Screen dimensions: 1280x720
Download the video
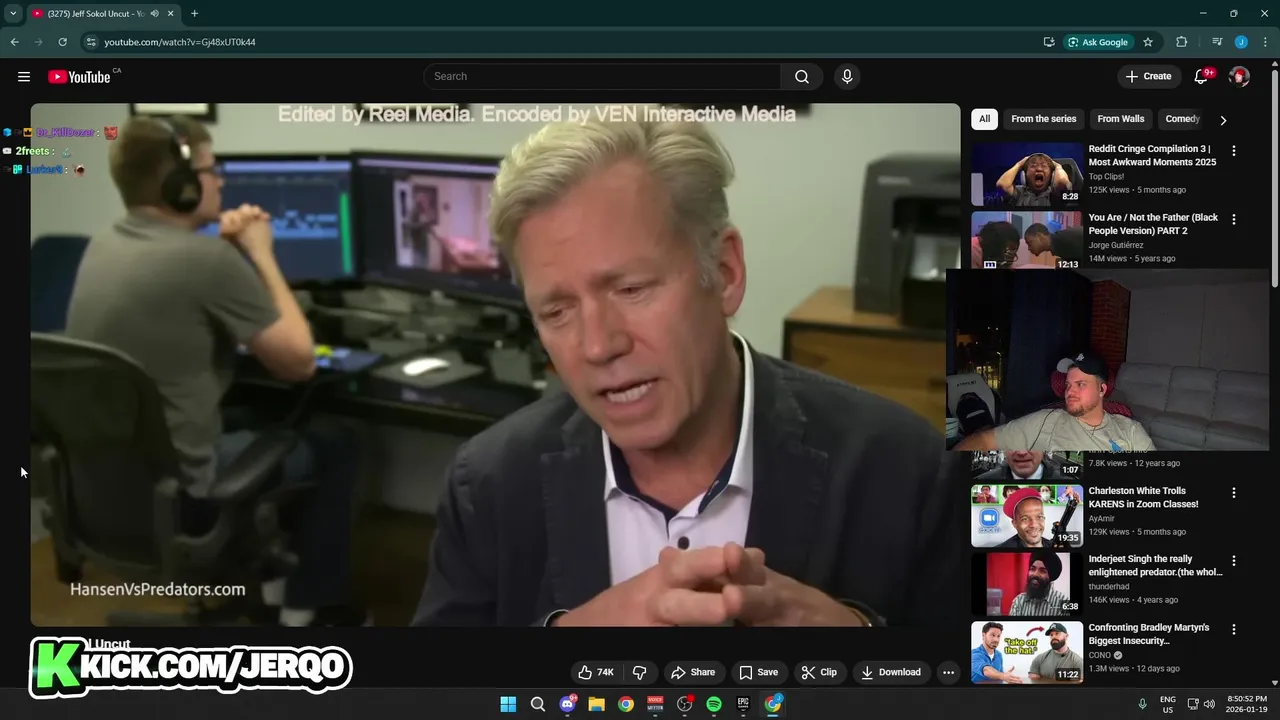pyautogui.click(x=891, y=672)
